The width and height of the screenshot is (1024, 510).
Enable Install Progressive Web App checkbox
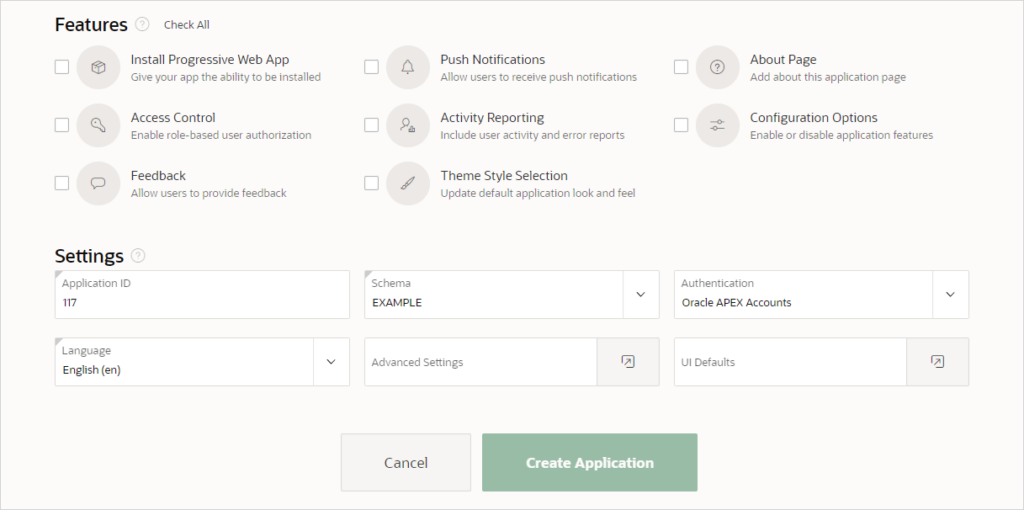coord(62,67)
